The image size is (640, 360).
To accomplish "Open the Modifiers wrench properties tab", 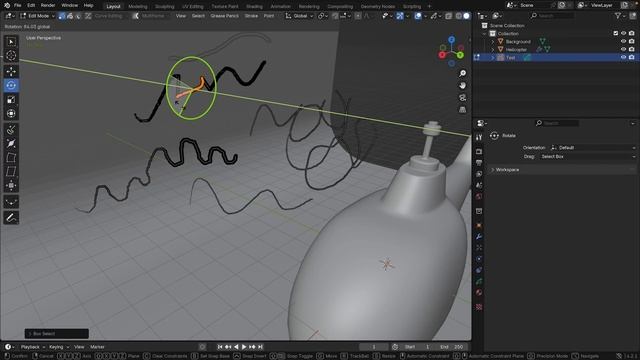I will pos(479,237).
